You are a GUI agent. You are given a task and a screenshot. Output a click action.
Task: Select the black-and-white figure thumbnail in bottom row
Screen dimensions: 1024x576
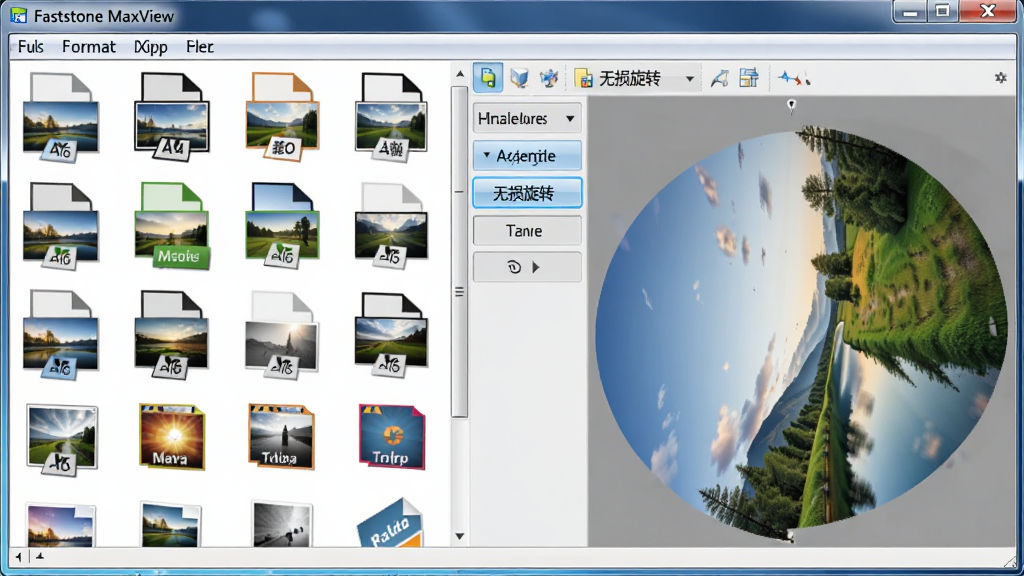click(x=282, y=524)
